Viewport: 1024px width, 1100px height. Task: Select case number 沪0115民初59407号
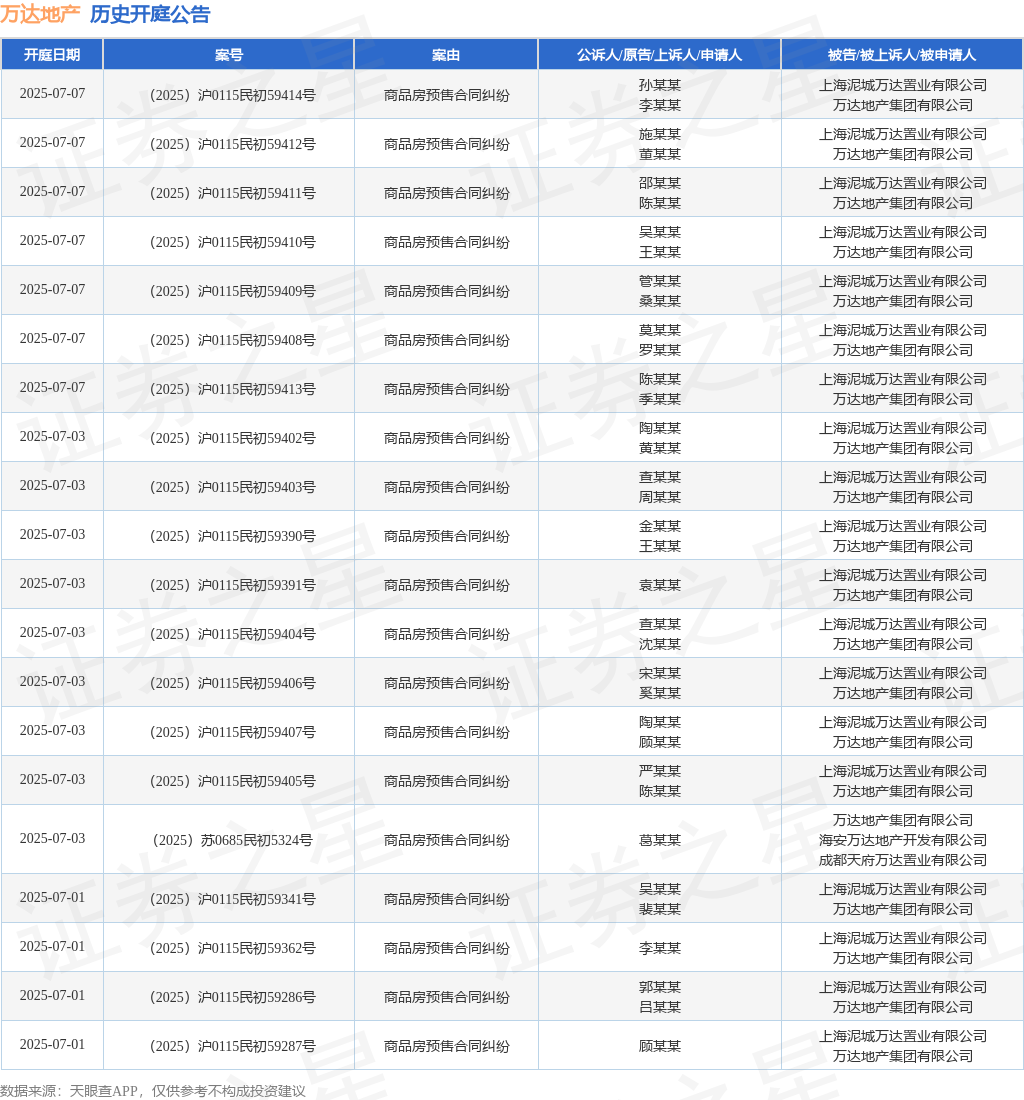tap(232, 733)
